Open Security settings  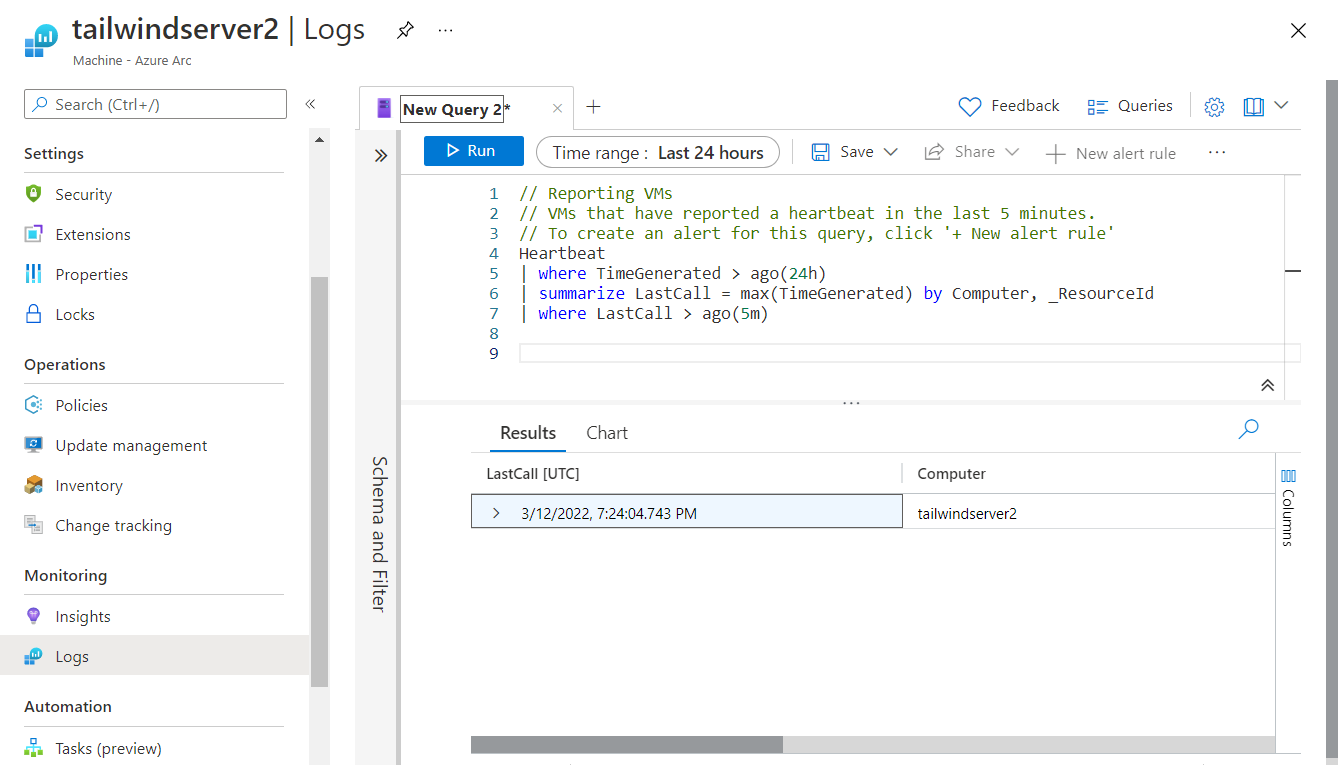click(x=83, y=194)
